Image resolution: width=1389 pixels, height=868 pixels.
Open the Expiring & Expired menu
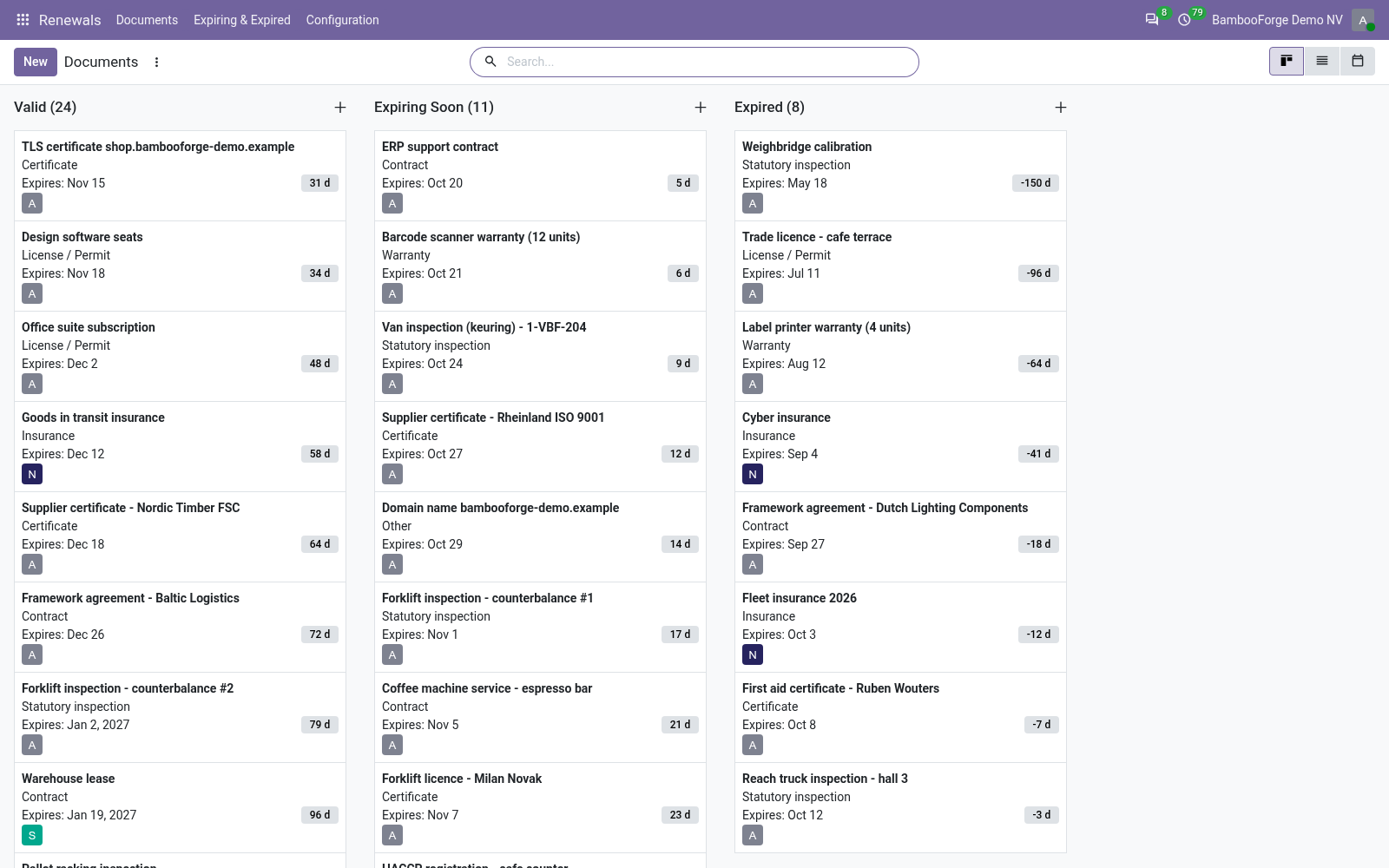pyautogui.click(x=242, y=19)
